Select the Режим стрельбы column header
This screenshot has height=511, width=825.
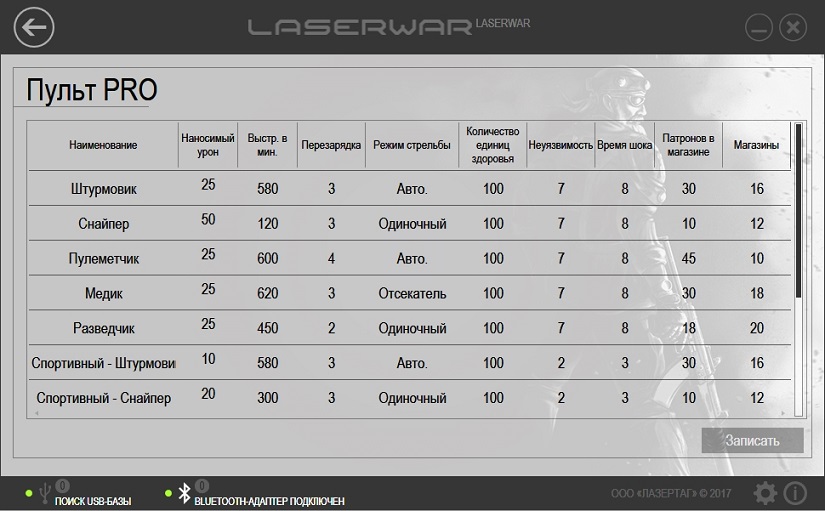[x=412, y=145]
